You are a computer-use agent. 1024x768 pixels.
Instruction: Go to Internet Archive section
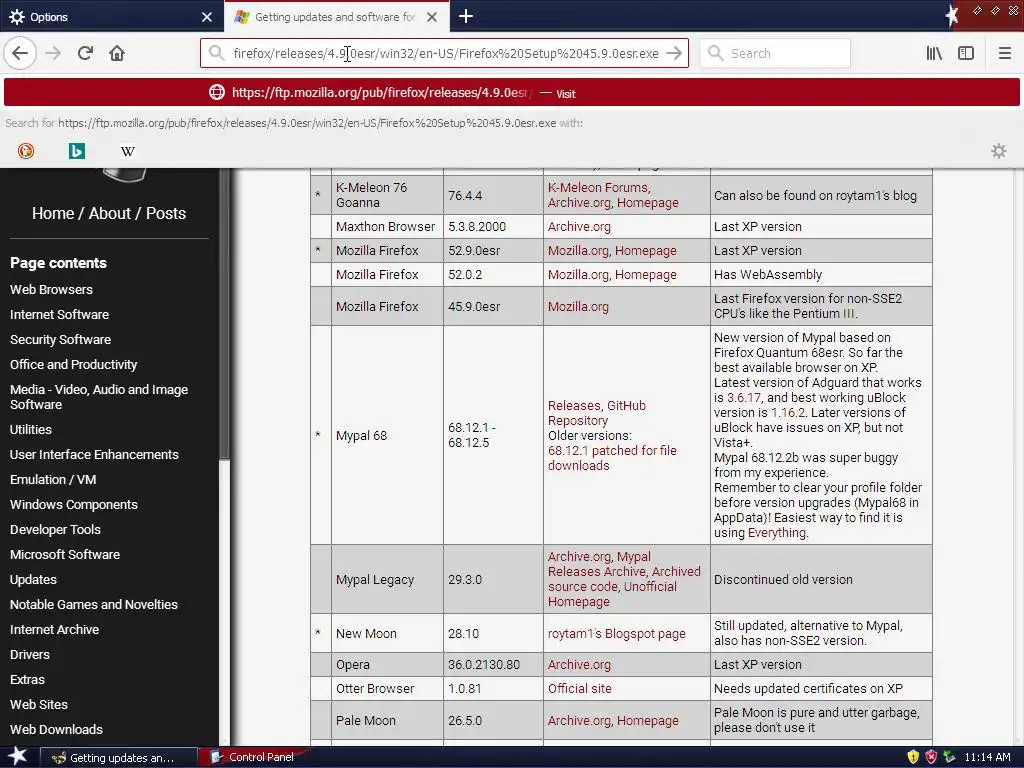click(54, 630)
